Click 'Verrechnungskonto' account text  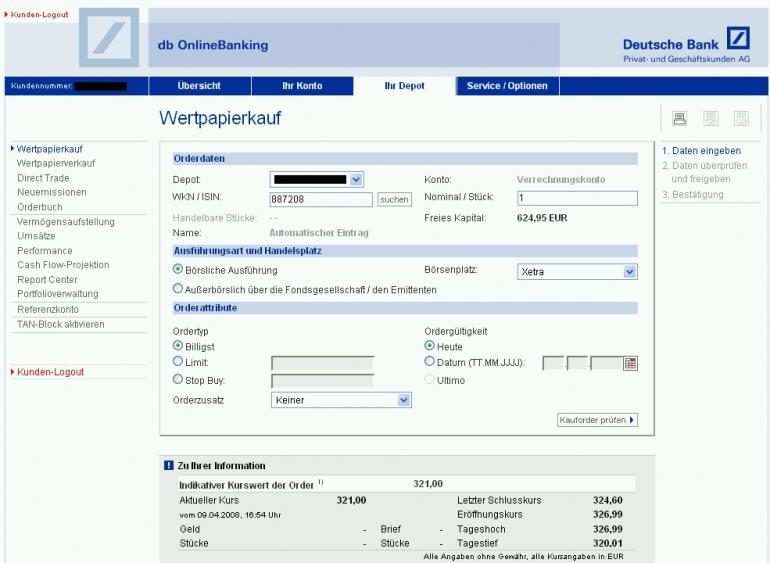click(x=561, y=180)
